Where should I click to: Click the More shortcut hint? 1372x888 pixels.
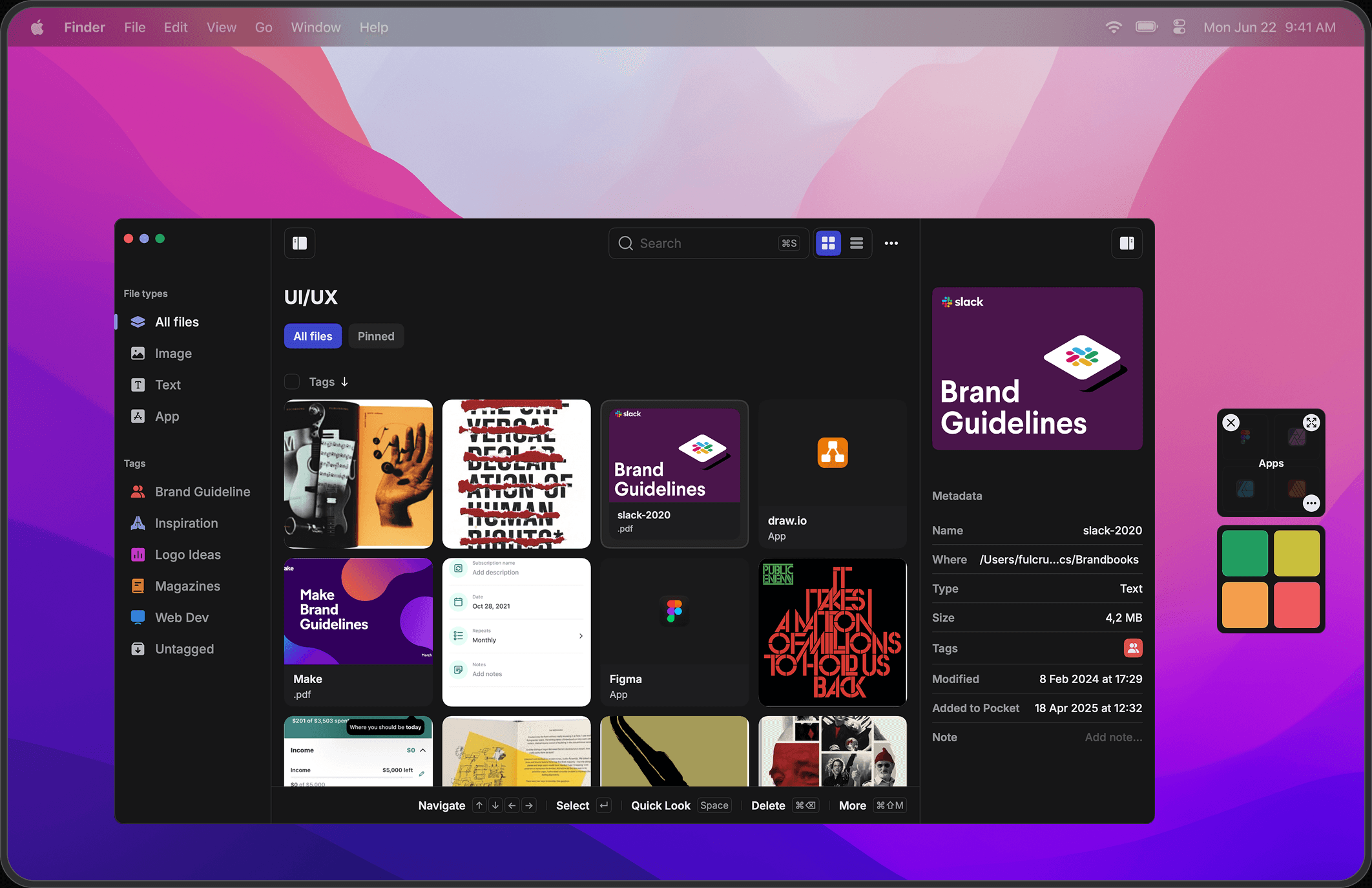872,805
